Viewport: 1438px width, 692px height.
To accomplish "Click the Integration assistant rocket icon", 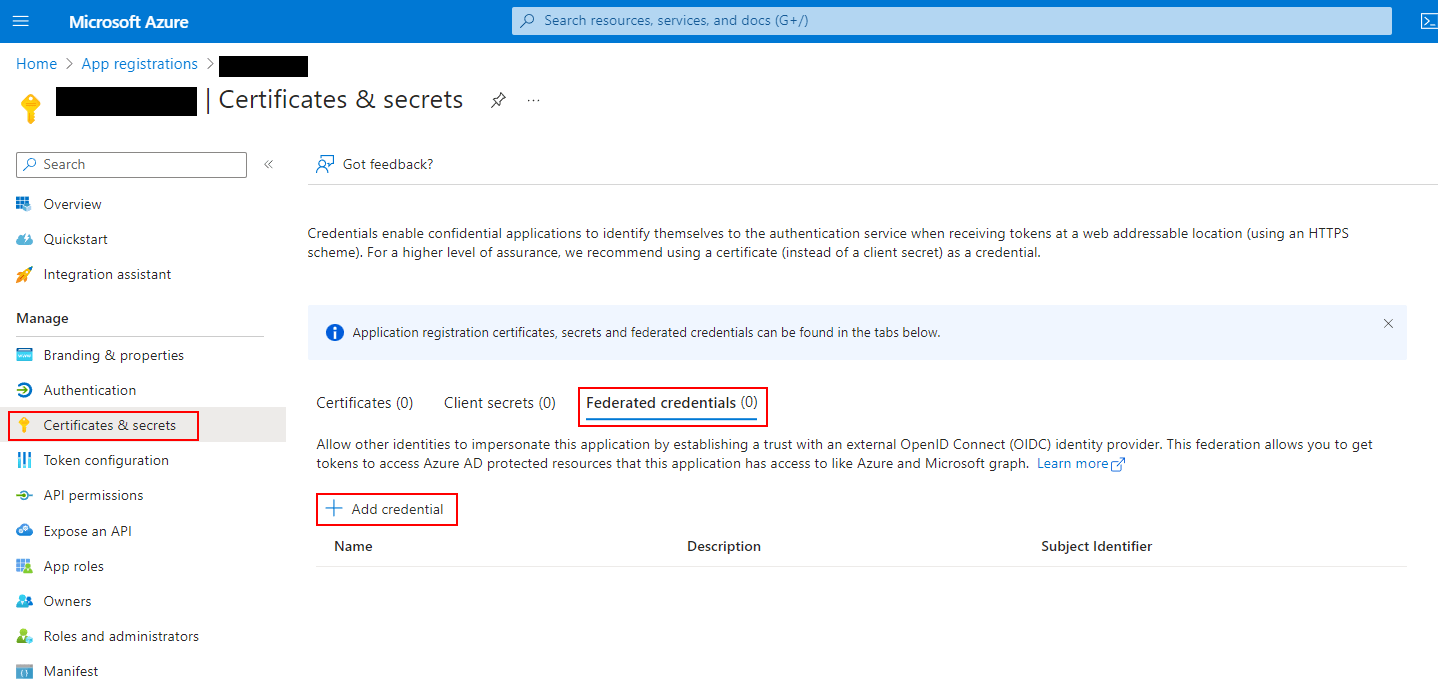I will pos(24,274).
